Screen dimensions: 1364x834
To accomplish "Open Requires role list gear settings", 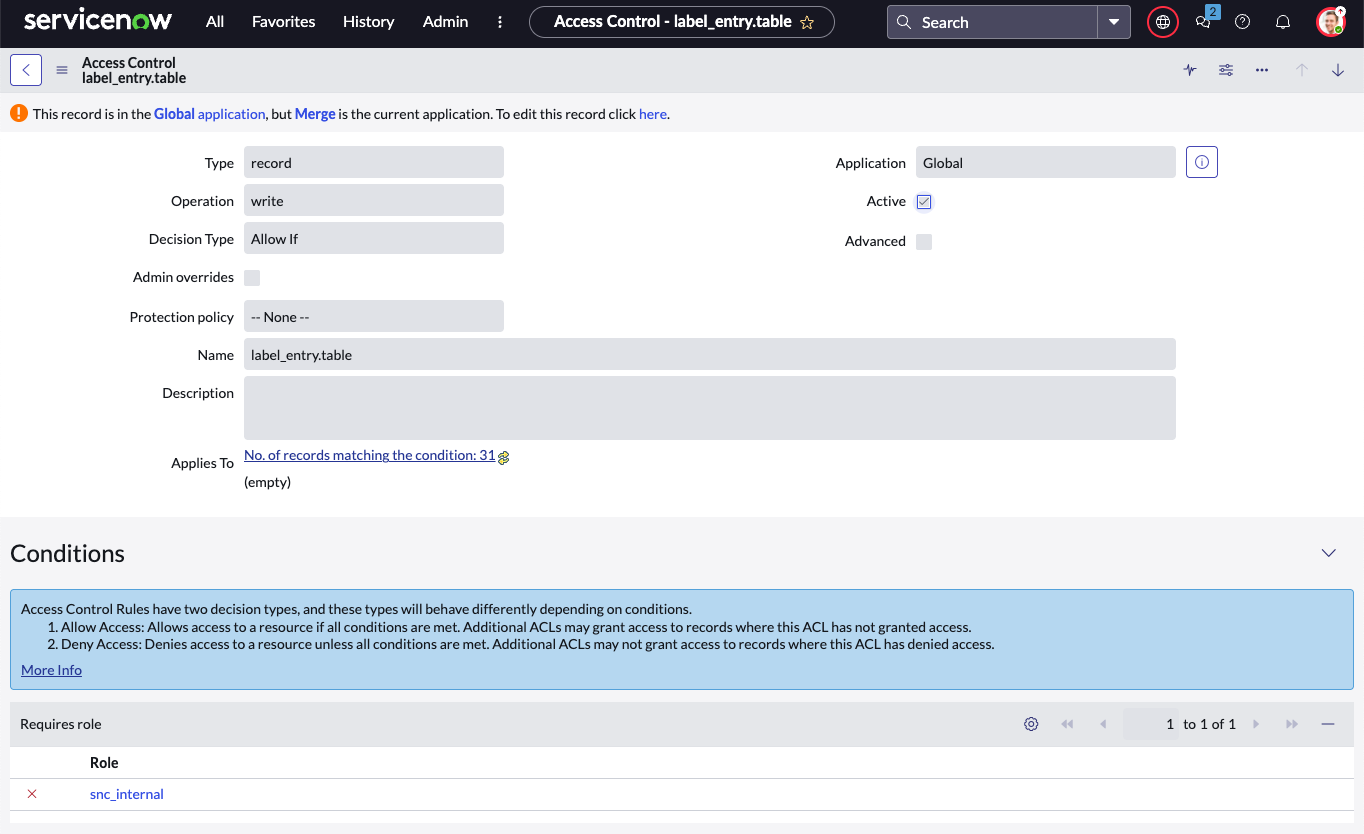I will pyautogui.click(x=1031, y=724).
